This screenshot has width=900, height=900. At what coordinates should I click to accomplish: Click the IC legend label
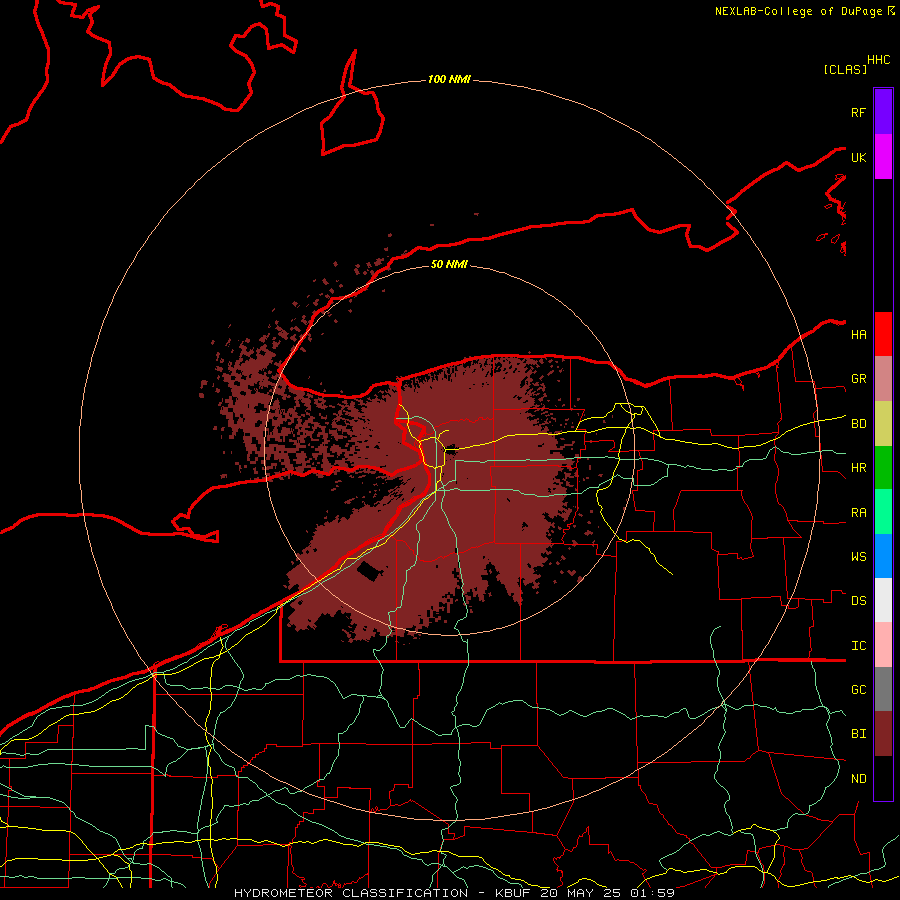pos(859,646)
